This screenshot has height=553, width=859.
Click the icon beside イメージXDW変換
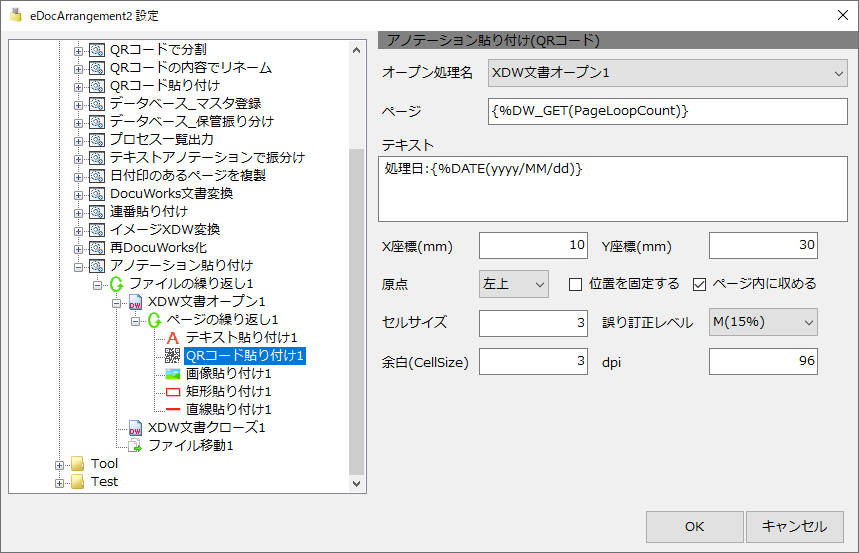coord(97,230)
